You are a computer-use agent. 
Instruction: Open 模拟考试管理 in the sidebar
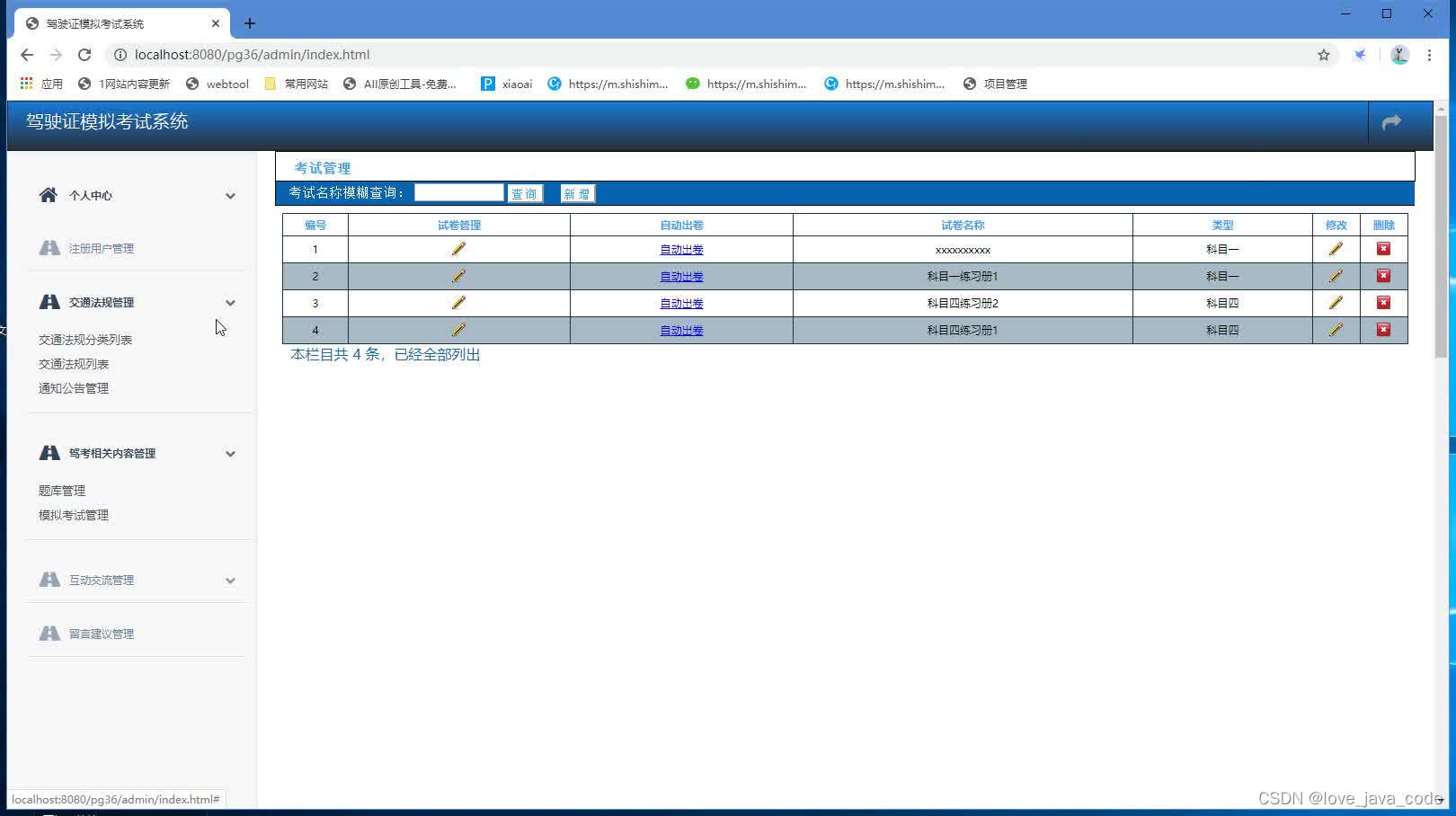pyautogui.click(x=74, y=515)
